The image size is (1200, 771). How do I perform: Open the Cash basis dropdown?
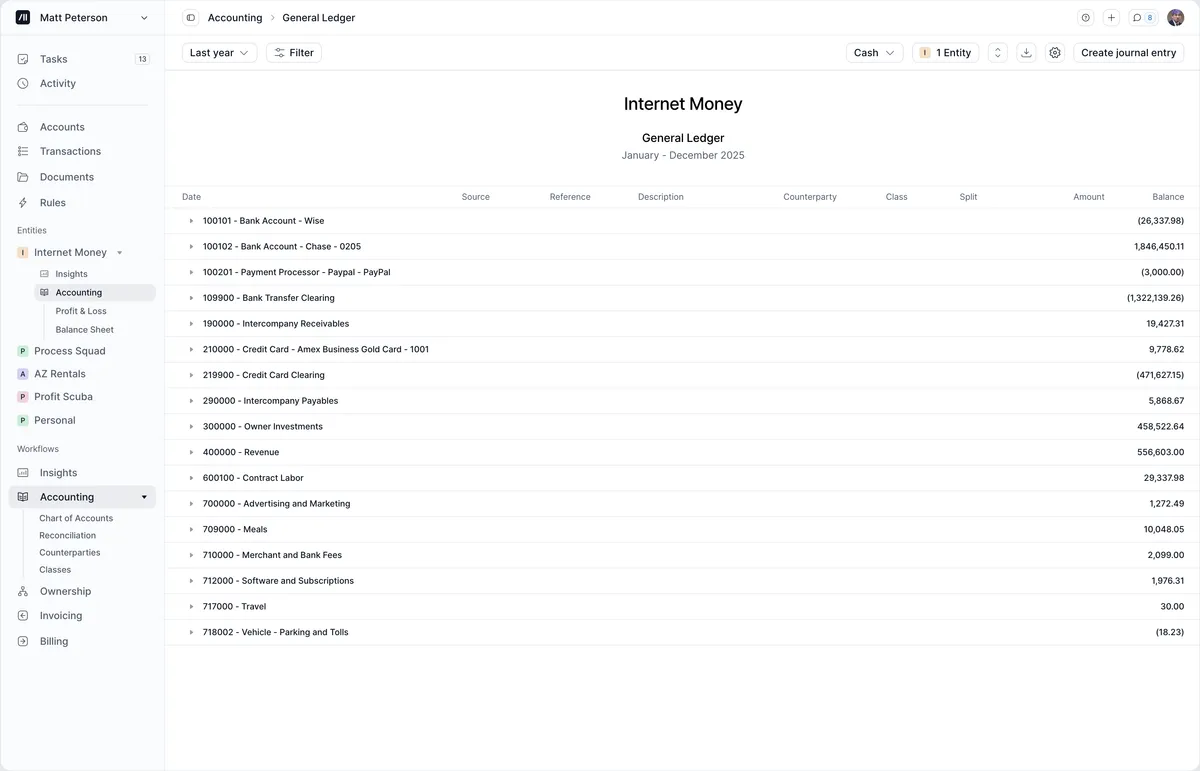coord(874,53)
